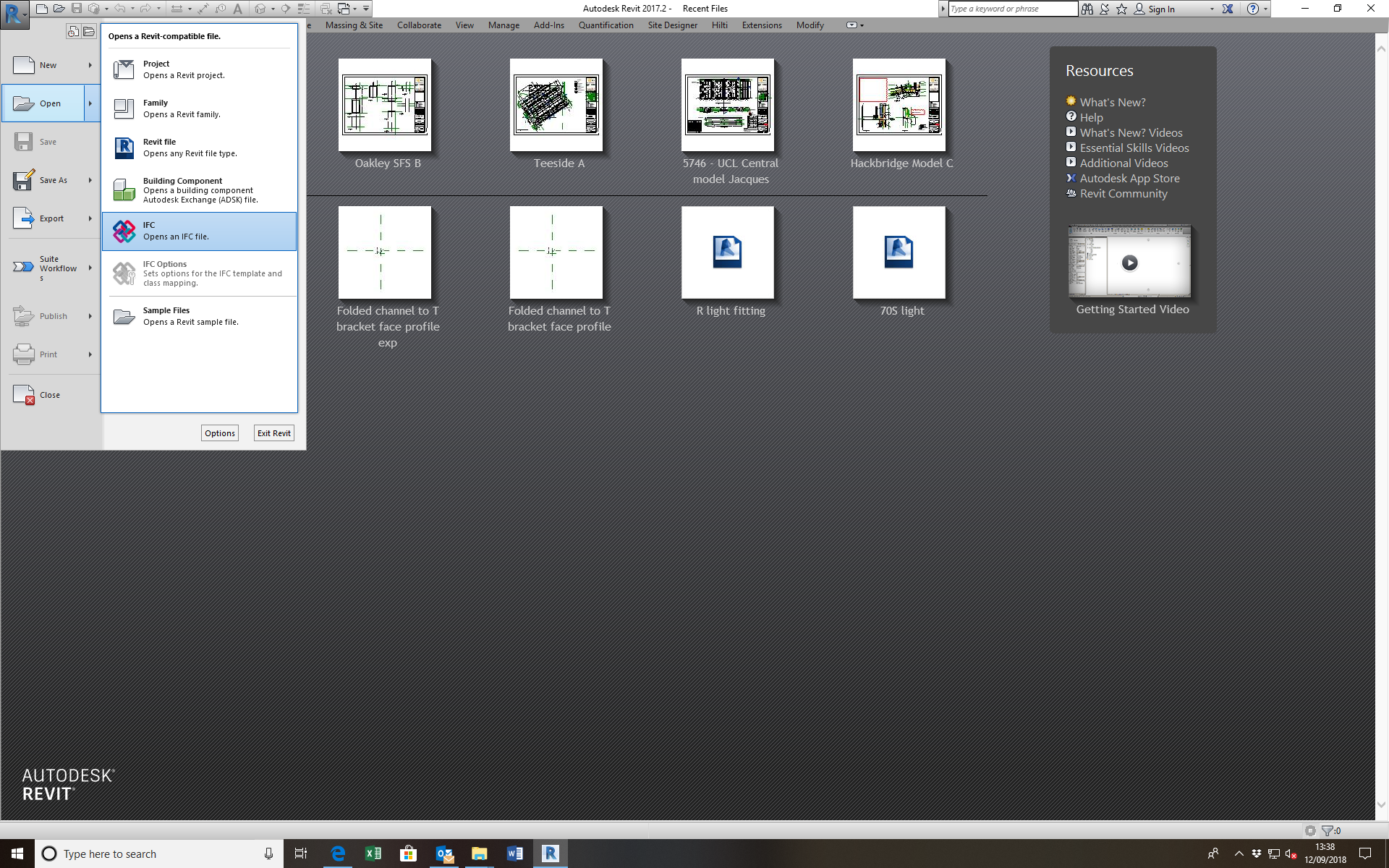Viewport: 1389px width, 868px height.
Task: Select Project to open a Revit project
Action: [200, 69]
